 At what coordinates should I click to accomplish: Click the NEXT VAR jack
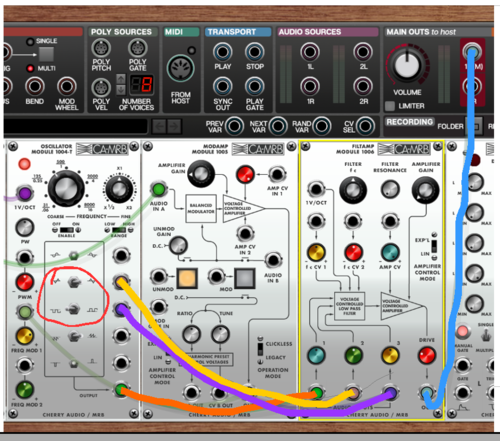pos(278,126)
